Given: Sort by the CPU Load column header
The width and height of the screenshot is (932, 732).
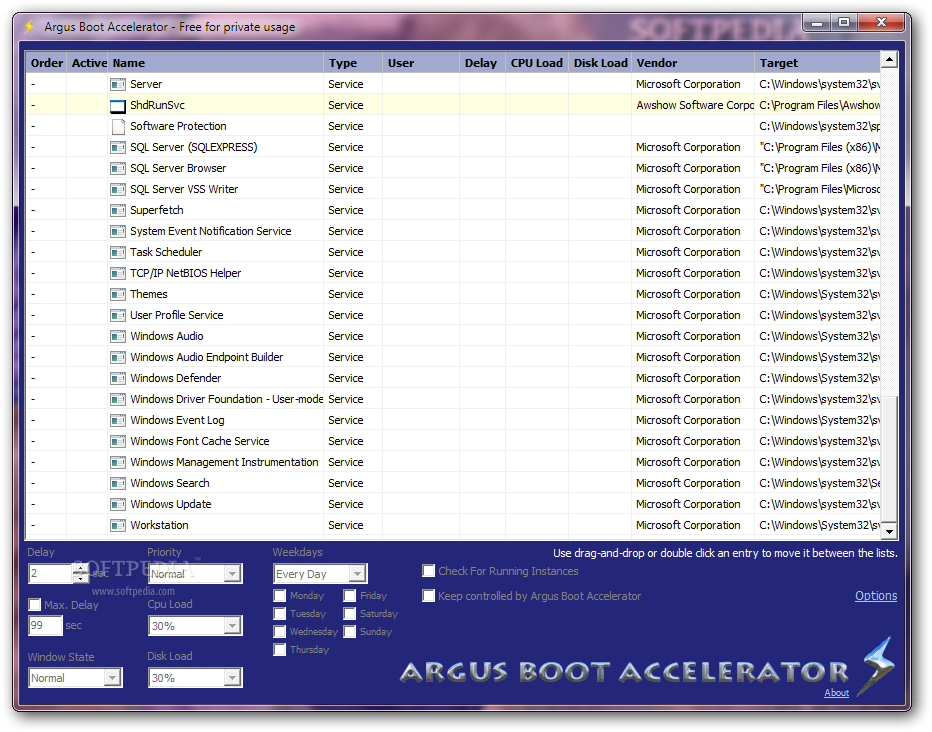Looking at the screenshot, I should [537, 63].
